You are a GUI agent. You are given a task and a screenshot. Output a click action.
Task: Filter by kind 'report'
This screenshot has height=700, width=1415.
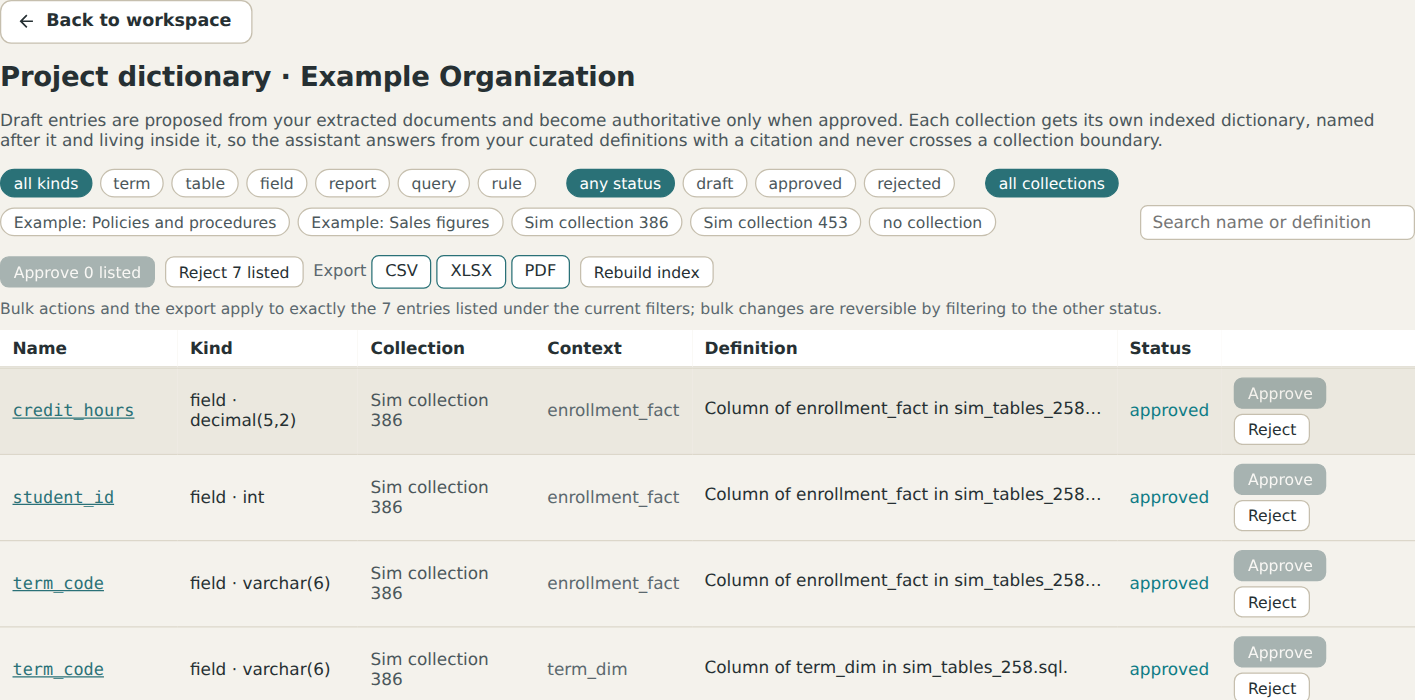pos(353,183)
